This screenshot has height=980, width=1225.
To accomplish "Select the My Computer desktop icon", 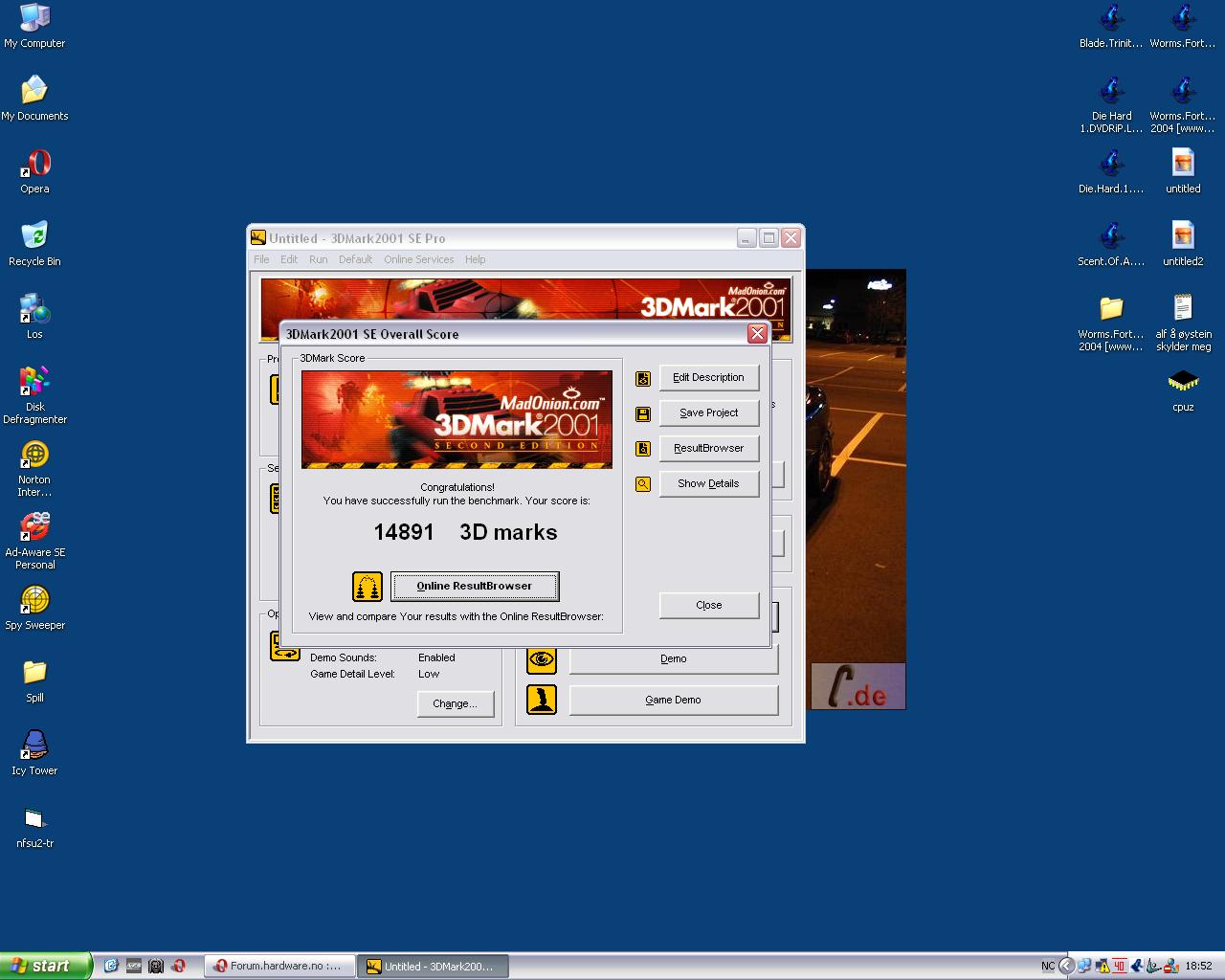I will [34, 26].
